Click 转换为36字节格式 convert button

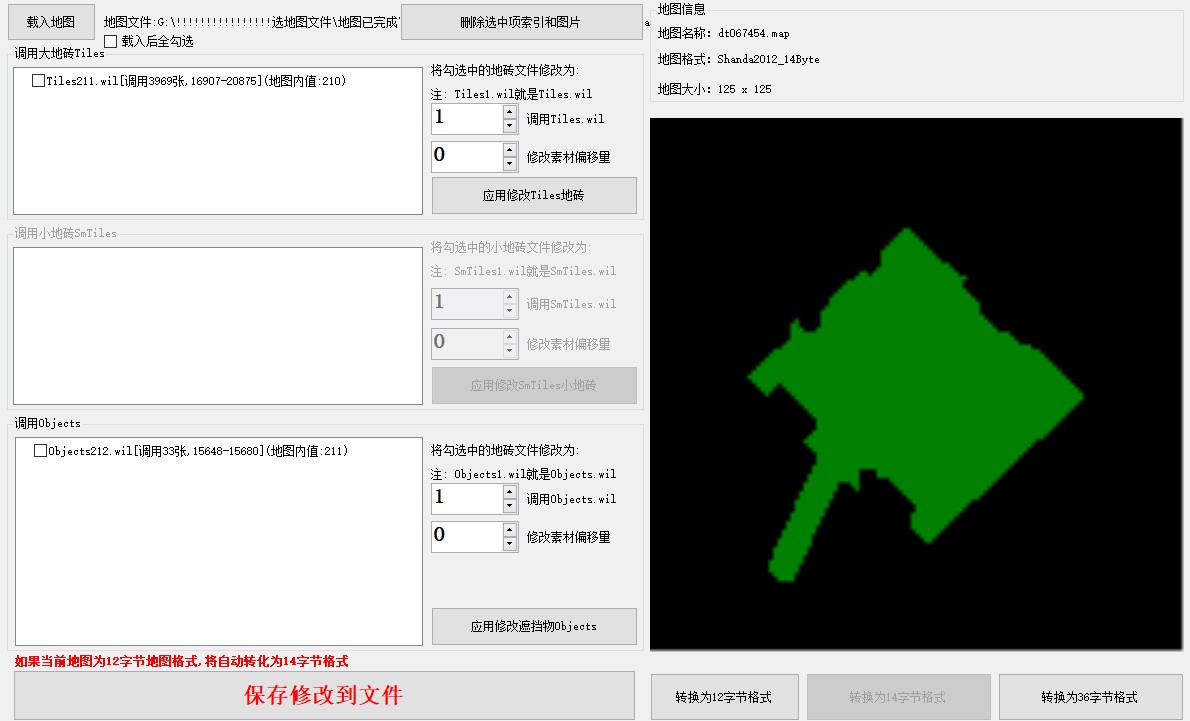1089,697
